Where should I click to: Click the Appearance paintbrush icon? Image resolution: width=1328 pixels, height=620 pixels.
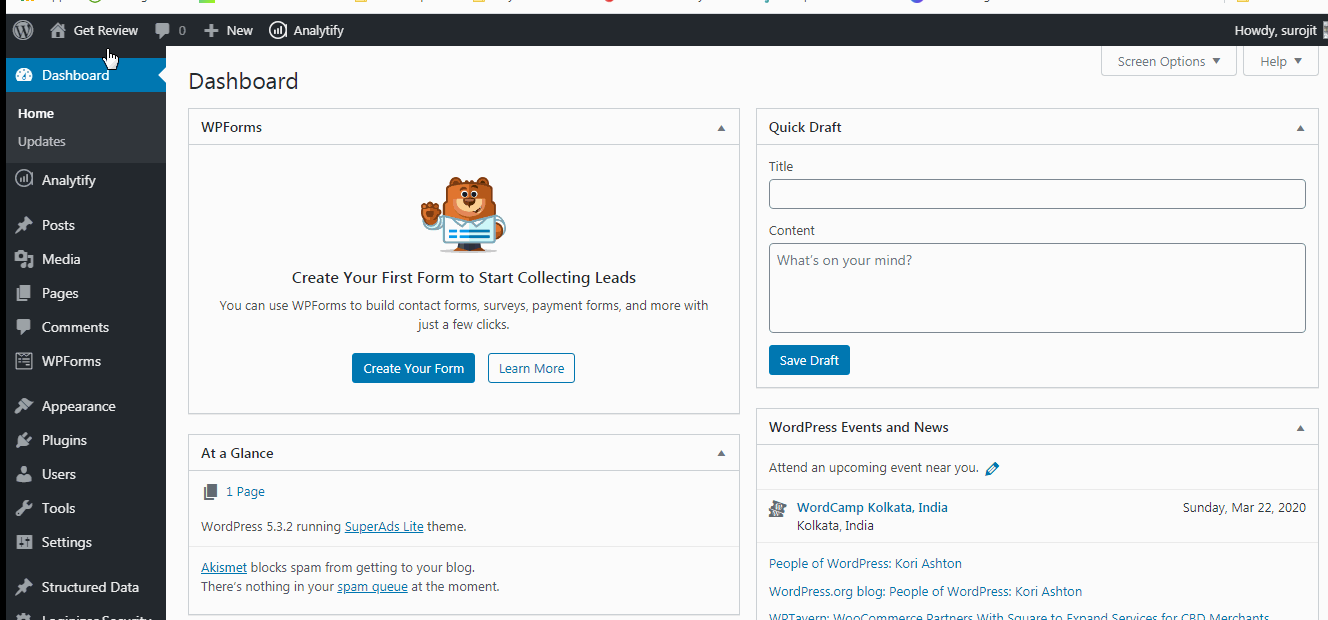coord(24,406)
